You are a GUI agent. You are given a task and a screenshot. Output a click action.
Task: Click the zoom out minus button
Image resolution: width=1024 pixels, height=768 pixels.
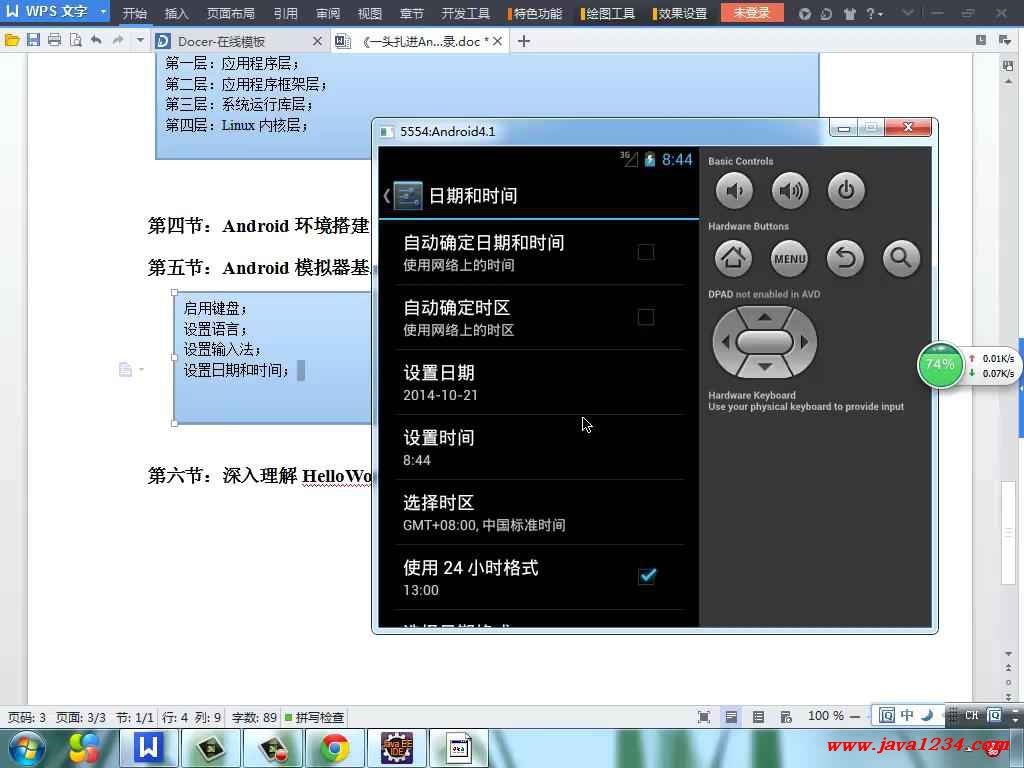tap(855, 717)
